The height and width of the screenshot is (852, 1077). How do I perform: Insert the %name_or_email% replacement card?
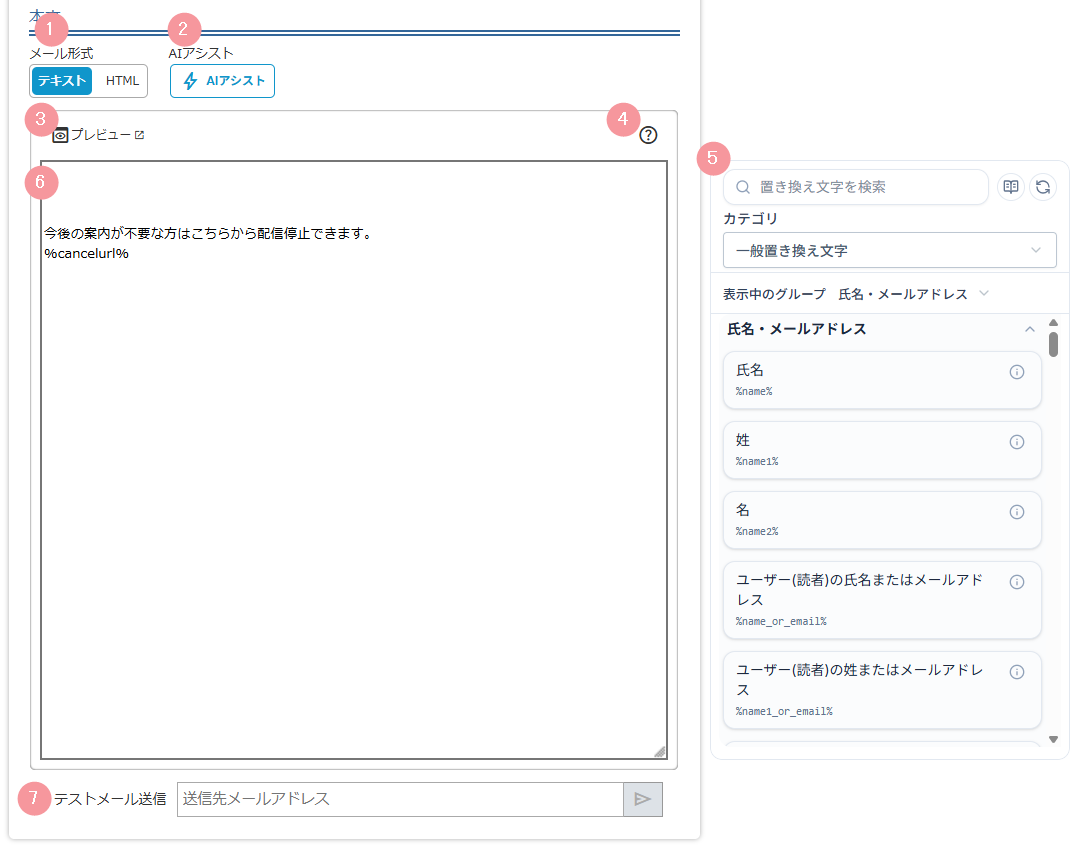click(x=882, y=600)
